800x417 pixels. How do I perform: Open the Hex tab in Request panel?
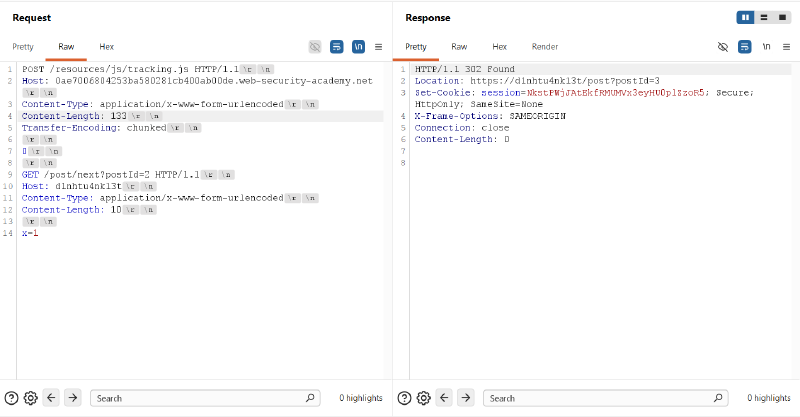(106, 46)
